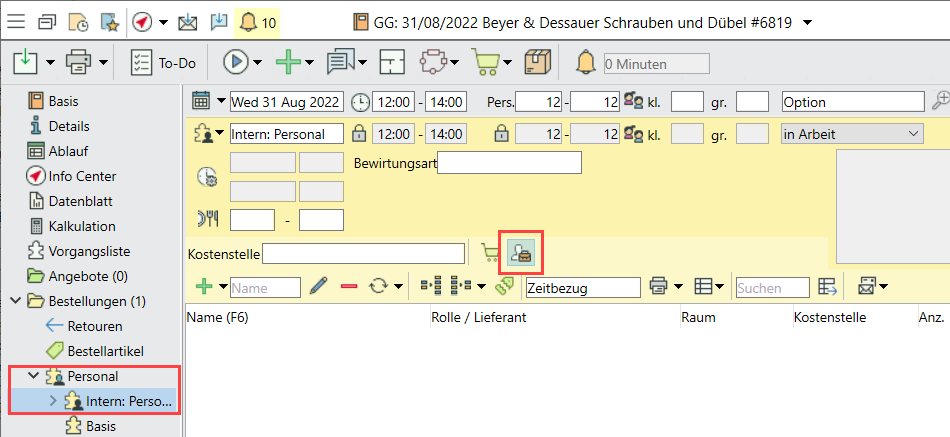Toggle the padlock beside the persons fields

[501, 133]
